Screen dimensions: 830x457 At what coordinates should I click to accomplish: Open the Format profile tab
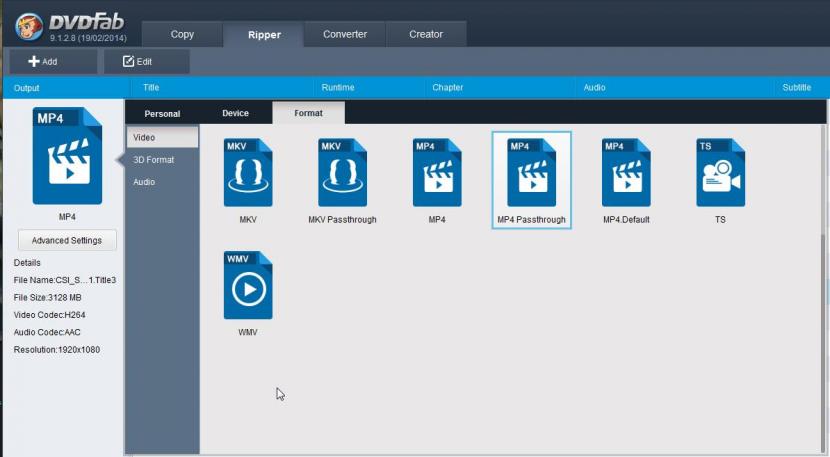pos(309,113)
